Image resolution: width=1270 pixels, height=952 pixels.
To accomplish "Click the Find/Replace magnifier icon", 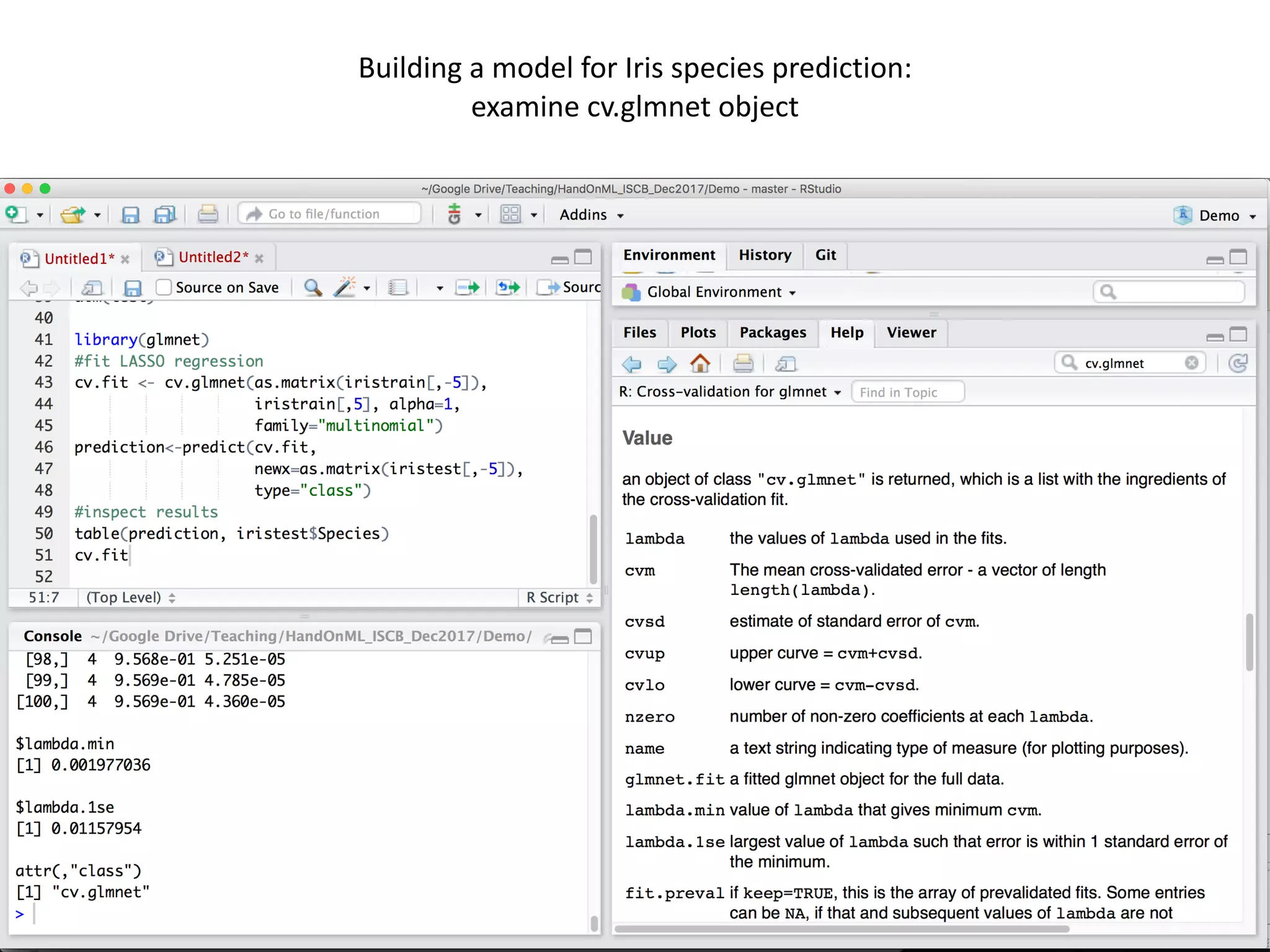I will tap(313, 287).
